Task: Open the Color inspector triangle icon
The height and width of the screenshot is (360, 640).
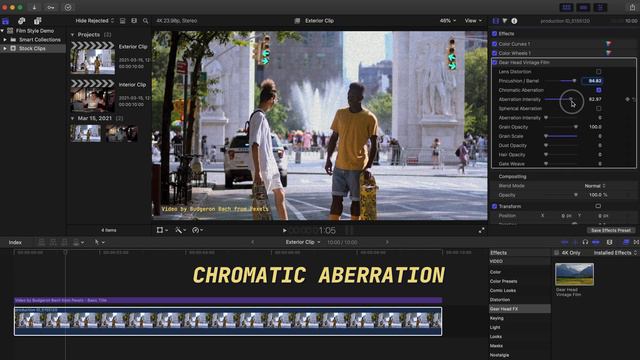Action: 505,21
